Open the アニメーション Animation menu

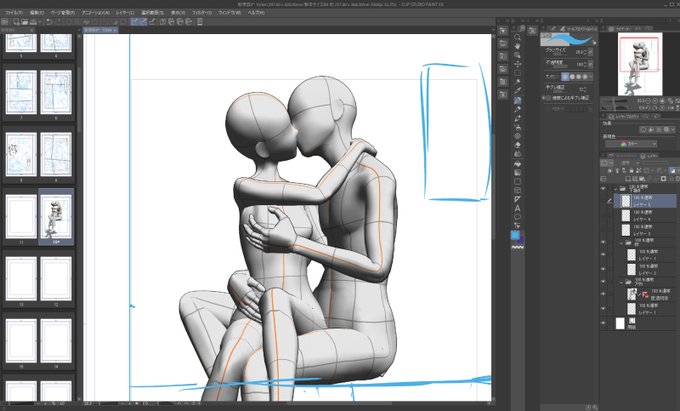(x=95, y=13)
